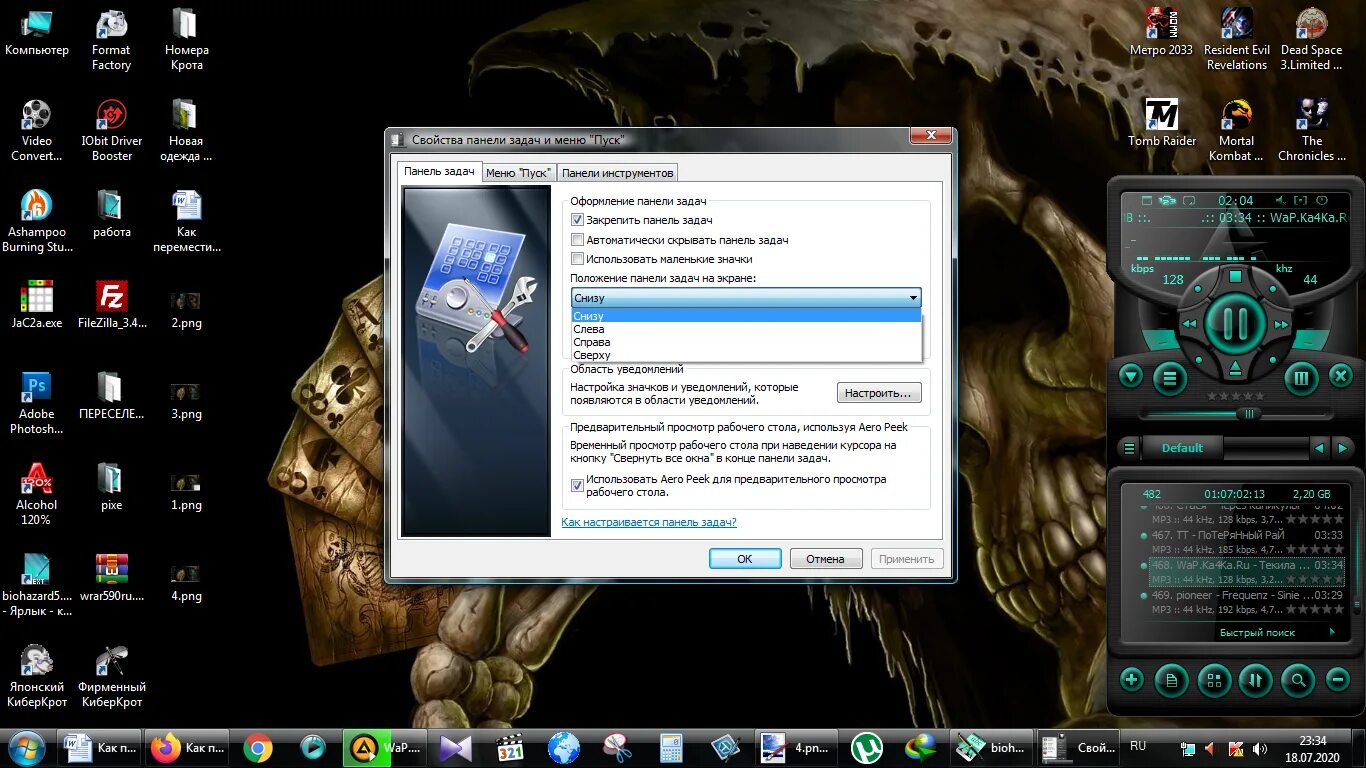Open Format Factory desktop icon
This screenshot has height=768, width=1366.
click(111, 40)
